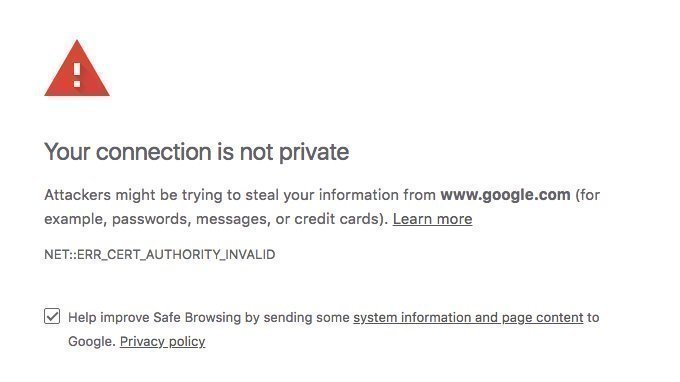Click the word policy in the Privacy policy link
Screen dimensions: 680x382
click(187, 342)
